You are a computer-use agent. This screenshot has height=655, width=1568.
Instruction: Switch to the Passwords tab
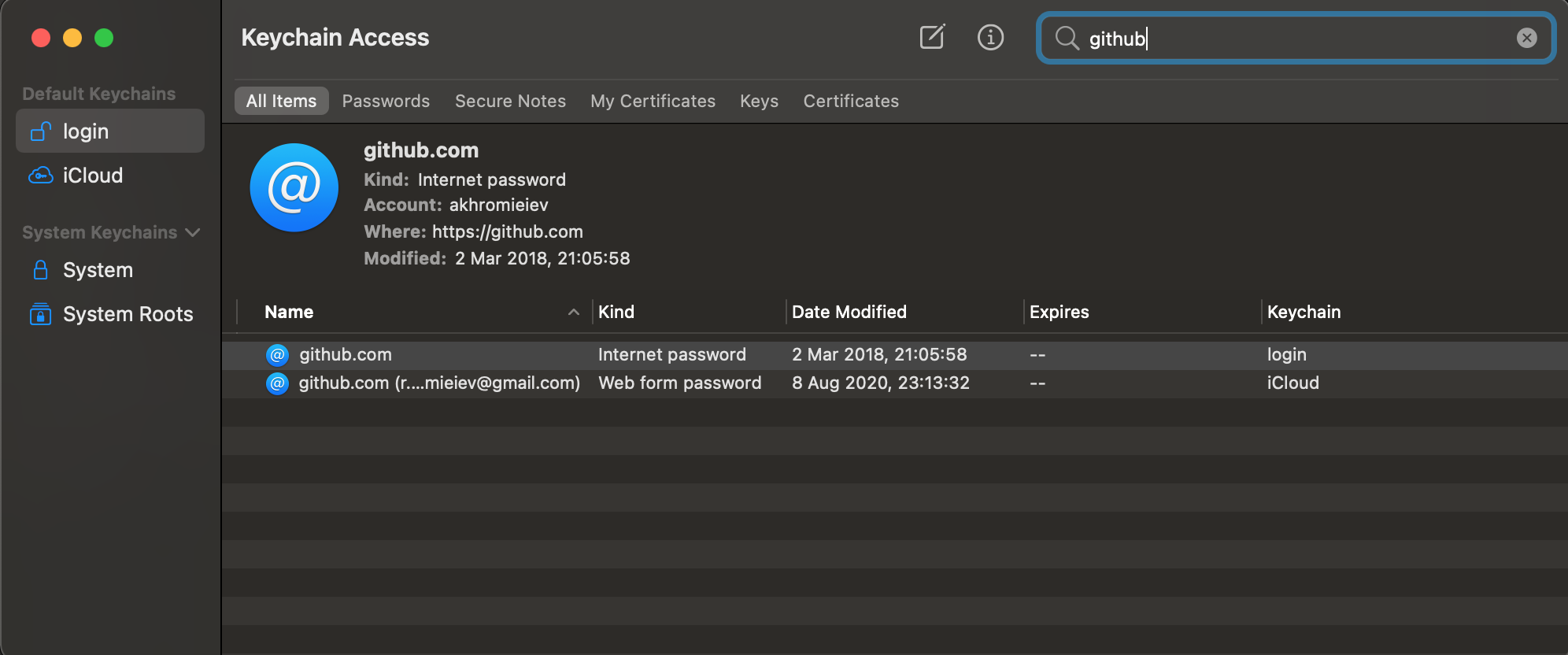click(x=386, y=101)
